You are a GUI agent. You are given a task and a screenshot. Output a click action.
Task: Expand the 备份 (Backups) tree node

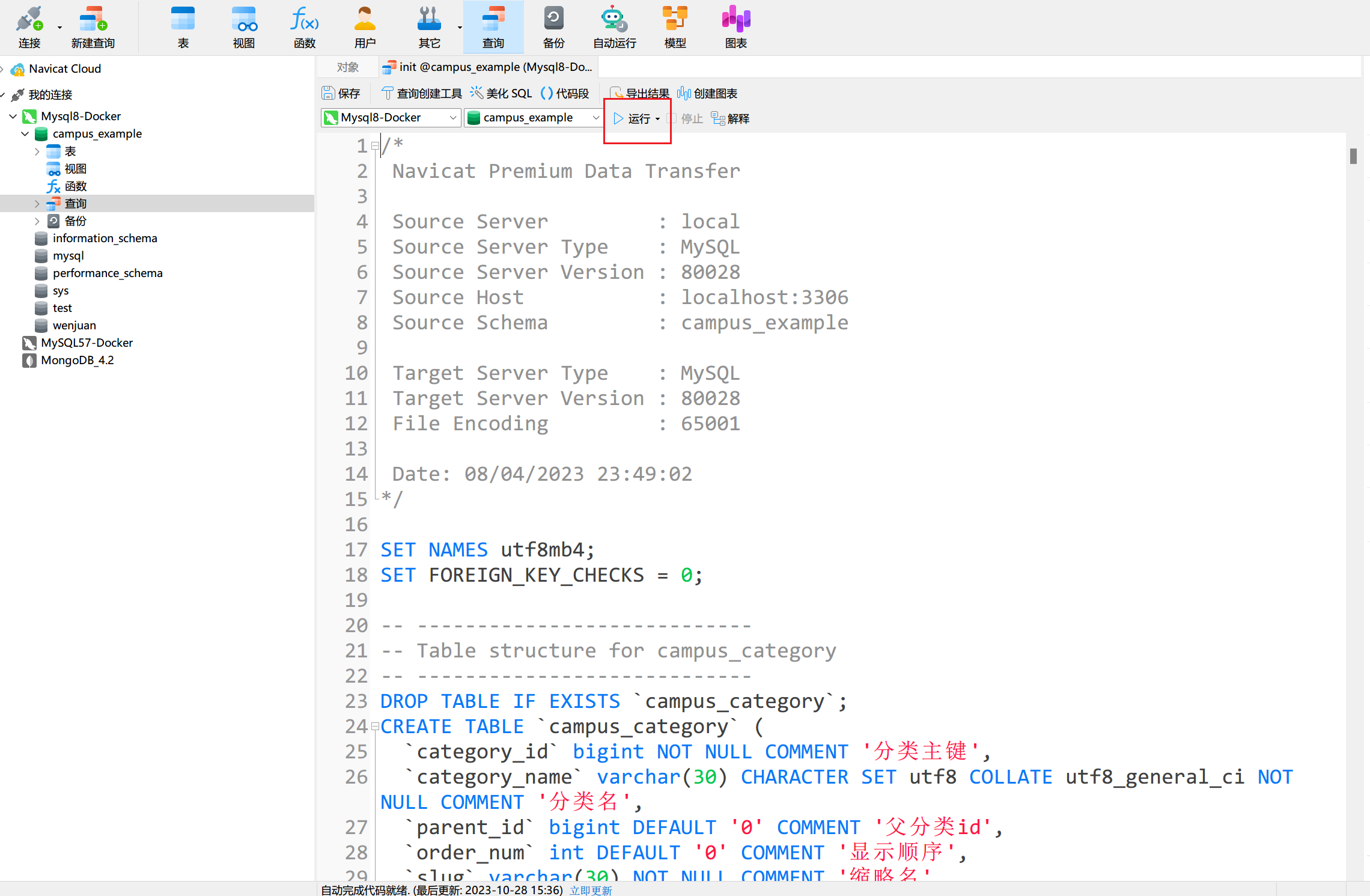[37, 221]
